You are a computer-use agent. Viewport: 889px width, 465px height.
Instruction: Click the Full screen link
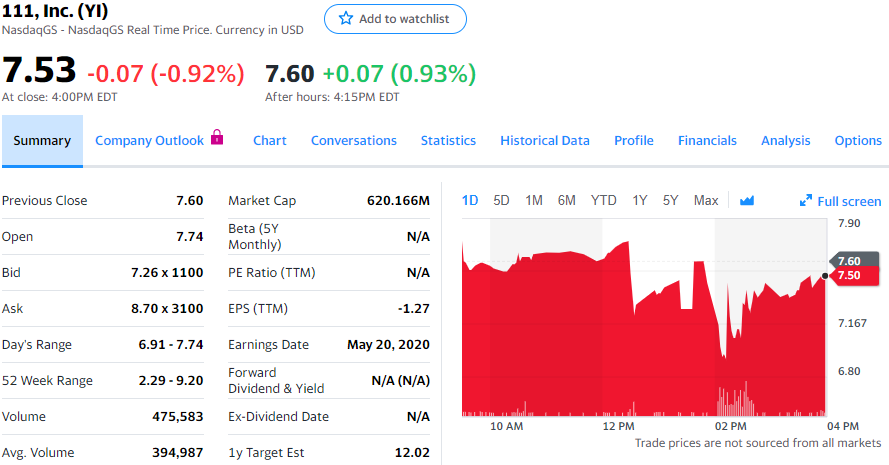pos(849,201)
